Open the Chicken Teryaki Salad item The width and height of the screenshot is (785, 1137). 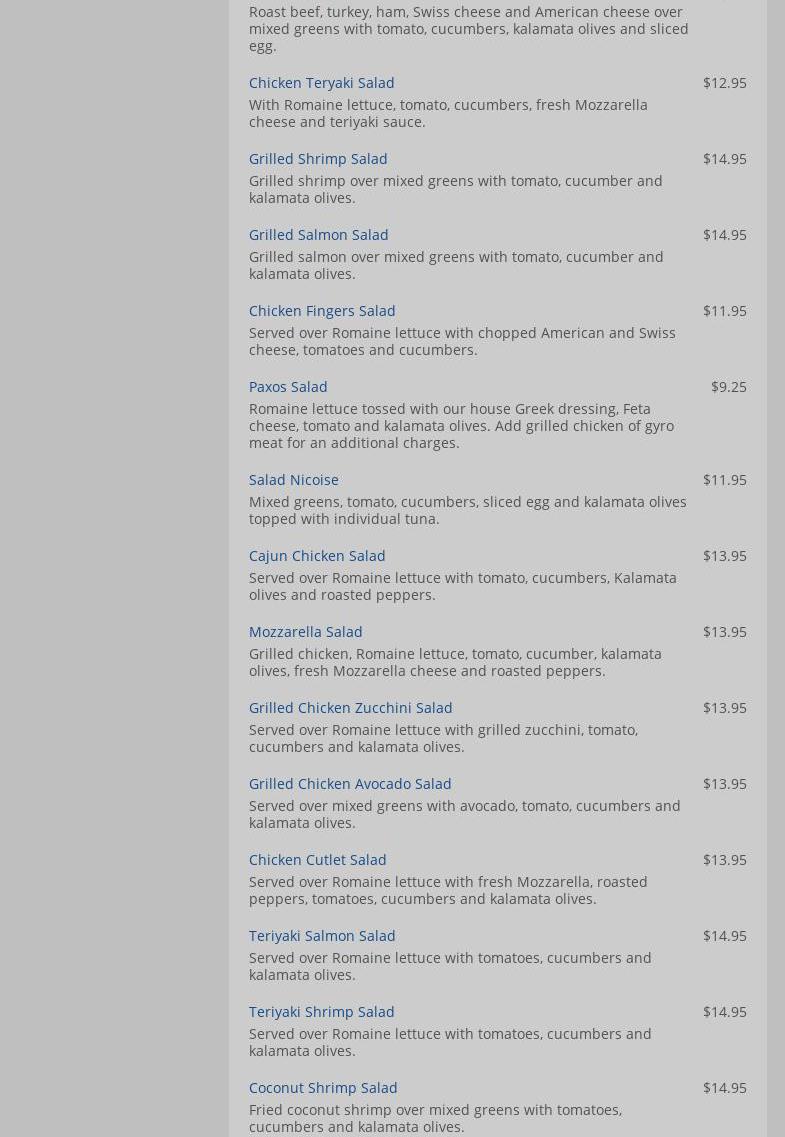pyautogui.click(x=321, y=83)
